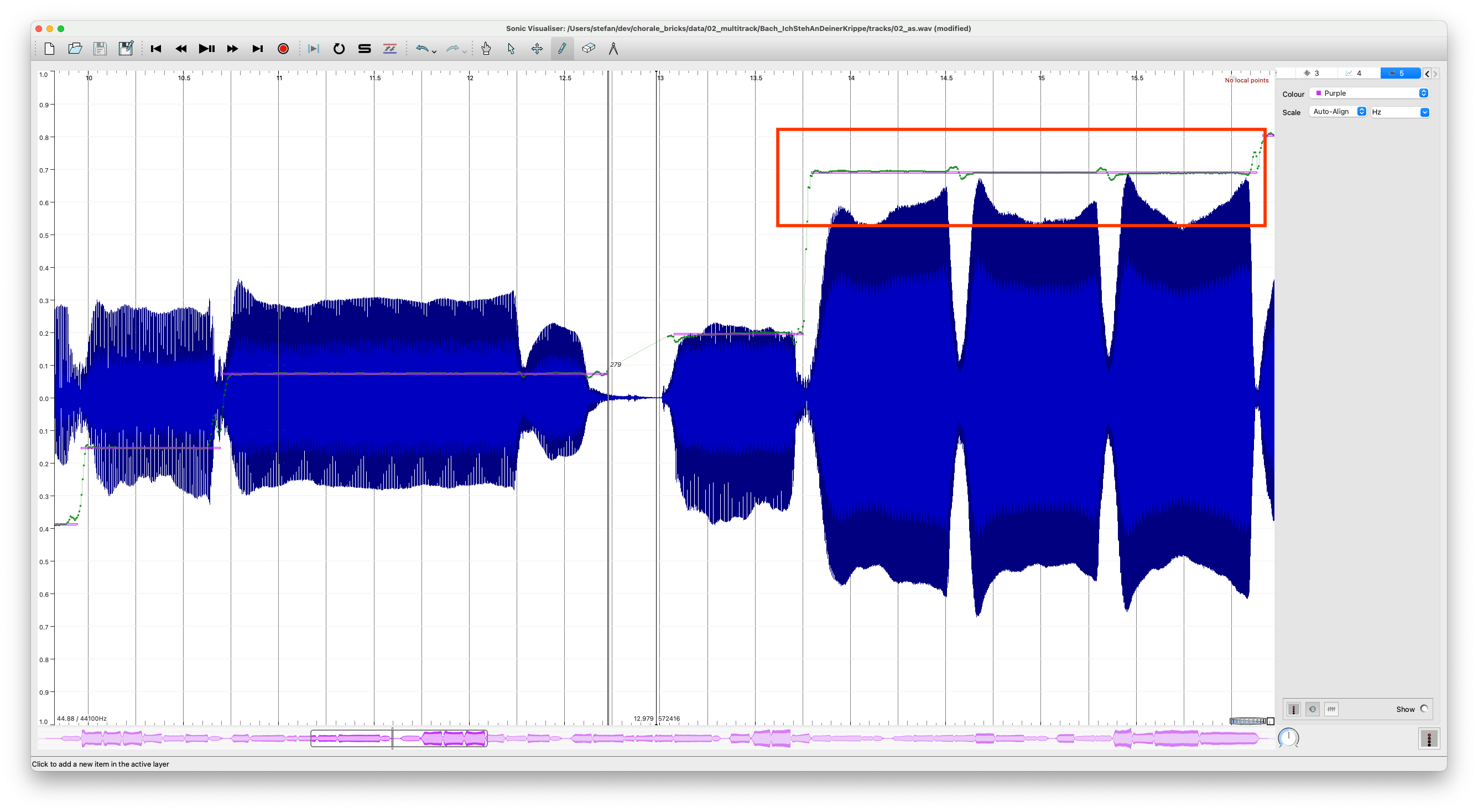The height and width of the screenshot is (812, 1478).
Task: Select the Draw pencil tool
Action: [x=561, y=49]
